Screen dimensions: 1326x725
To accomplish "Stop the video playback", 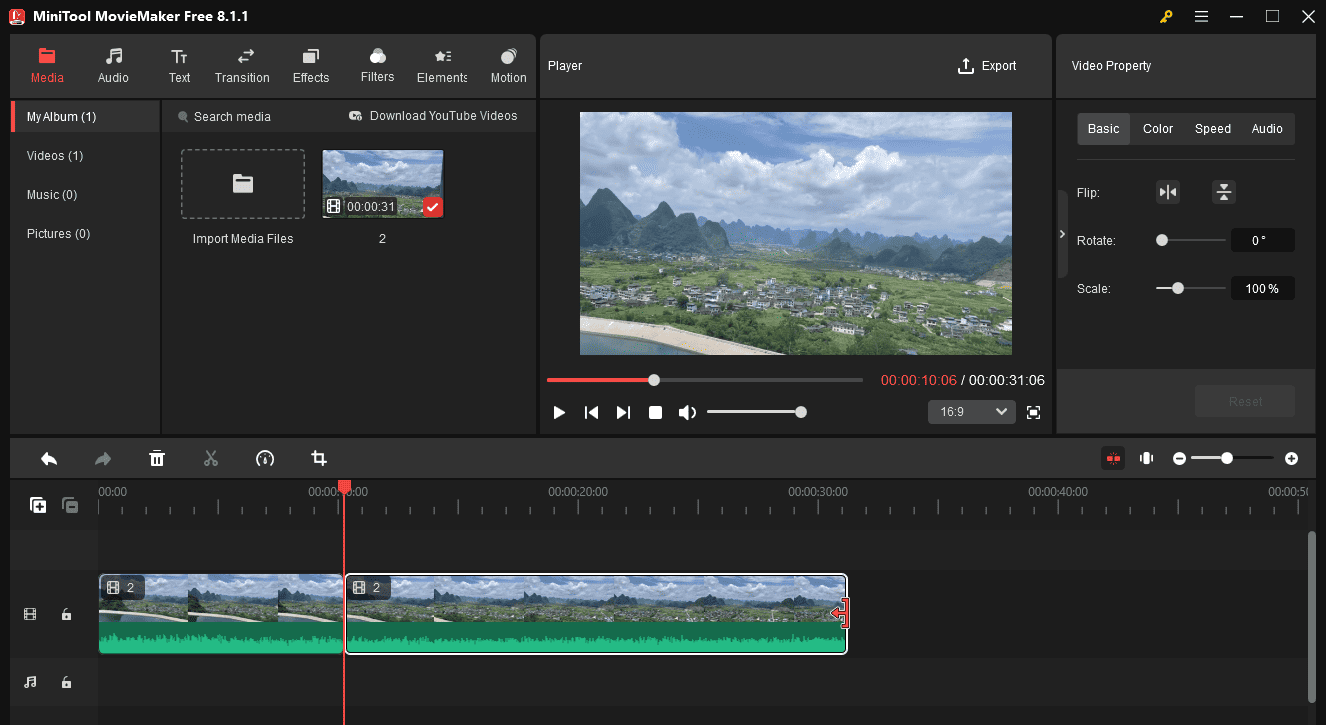I will pos(655,412).
